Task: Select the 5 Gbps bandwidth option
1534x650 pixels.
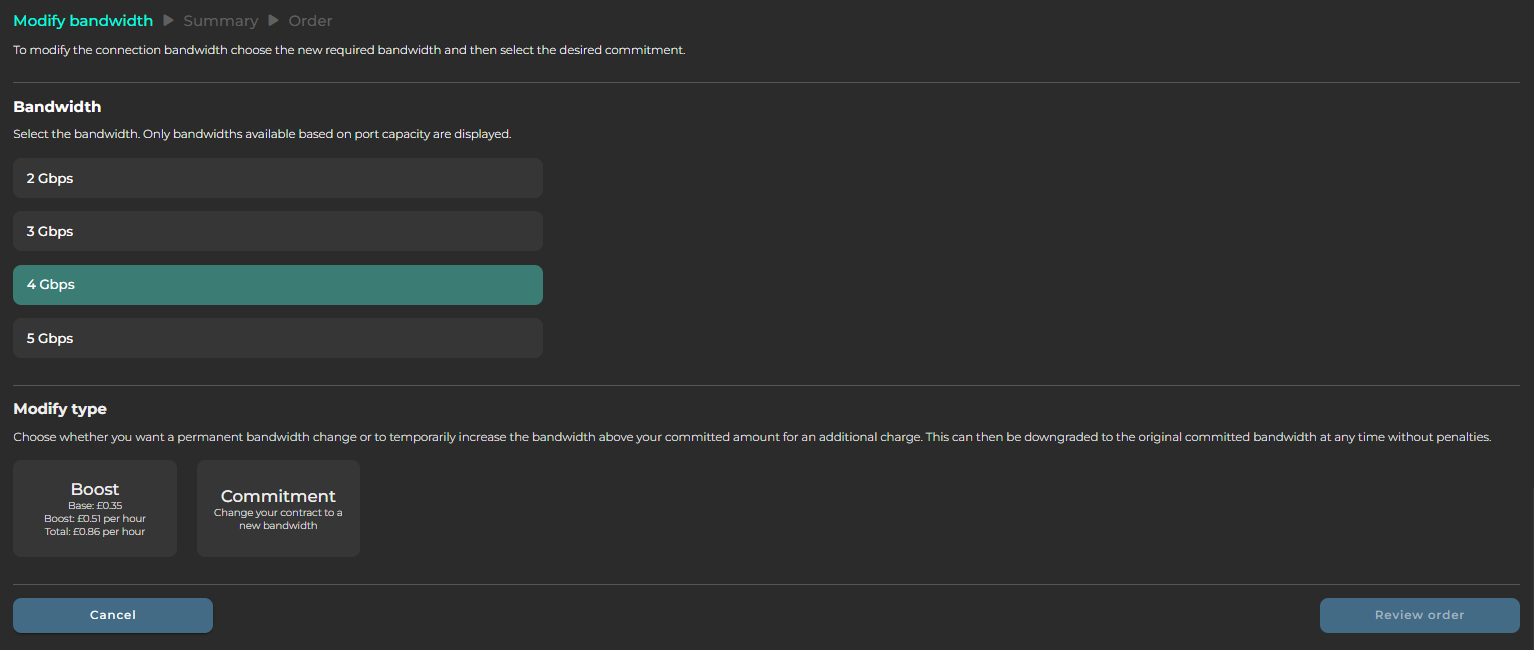Action: point(277,338)
